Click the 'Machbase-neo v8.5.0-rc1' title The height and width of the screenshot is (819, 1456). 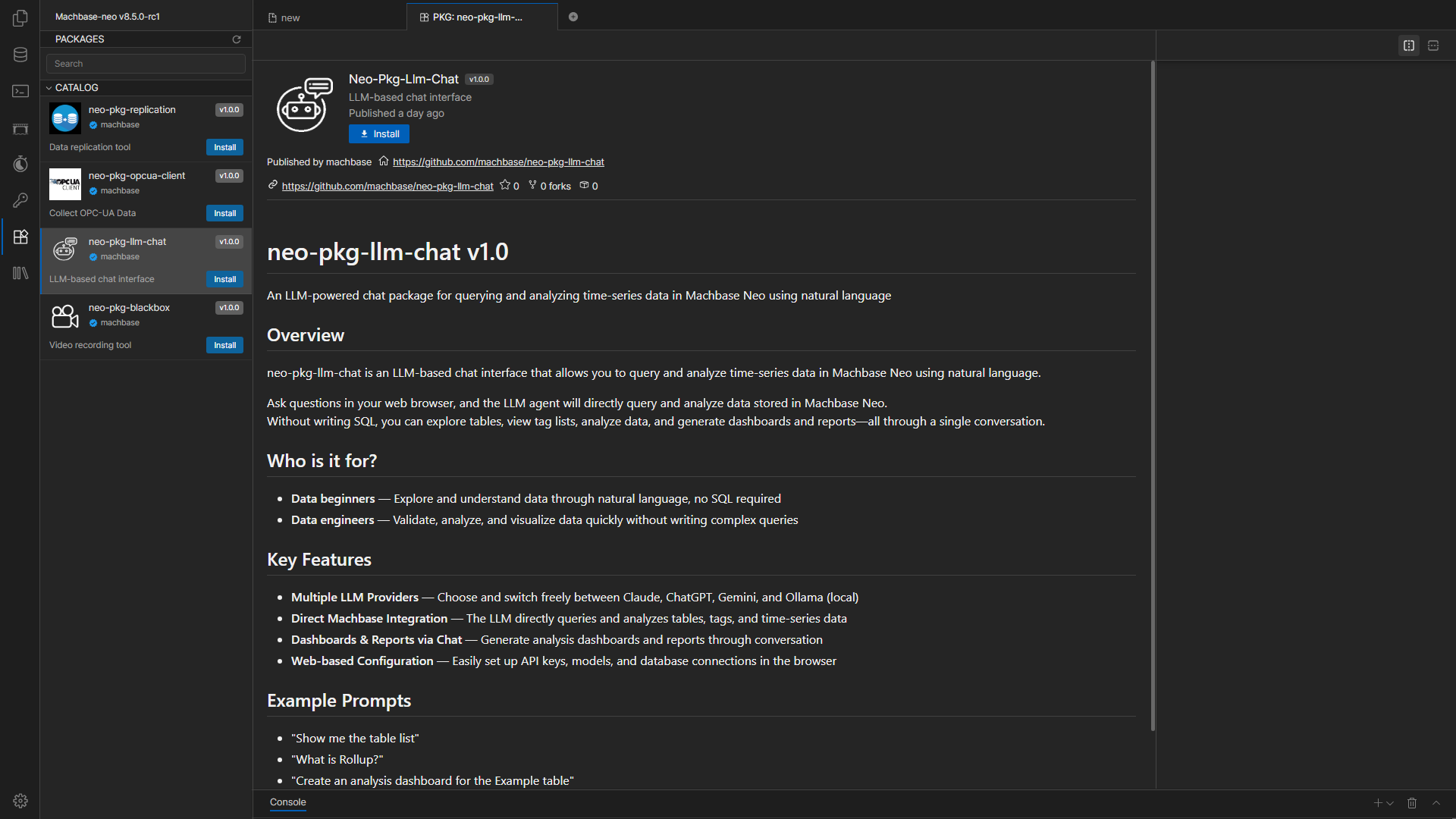(x=108, y=17)
